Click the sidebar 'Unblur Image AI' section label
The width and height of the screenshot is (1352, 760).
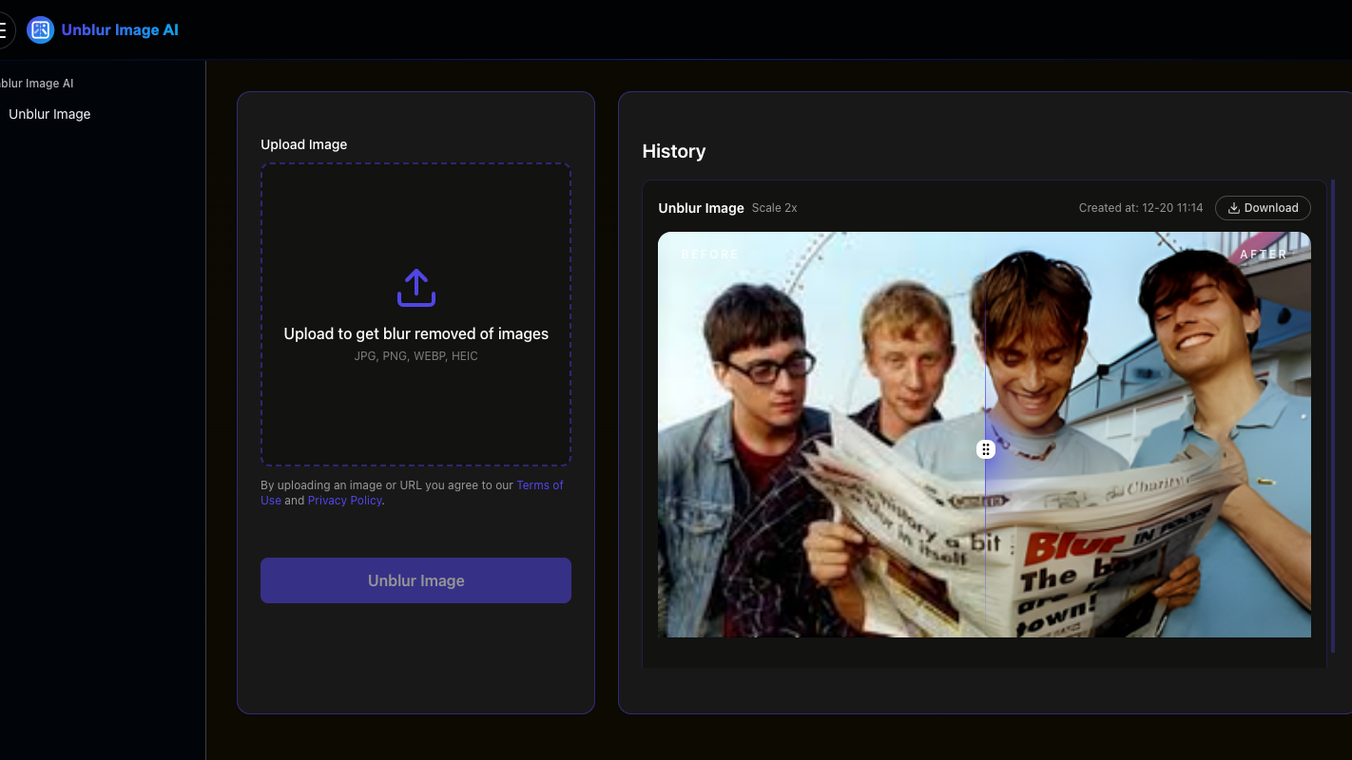[x=37, y=83]
